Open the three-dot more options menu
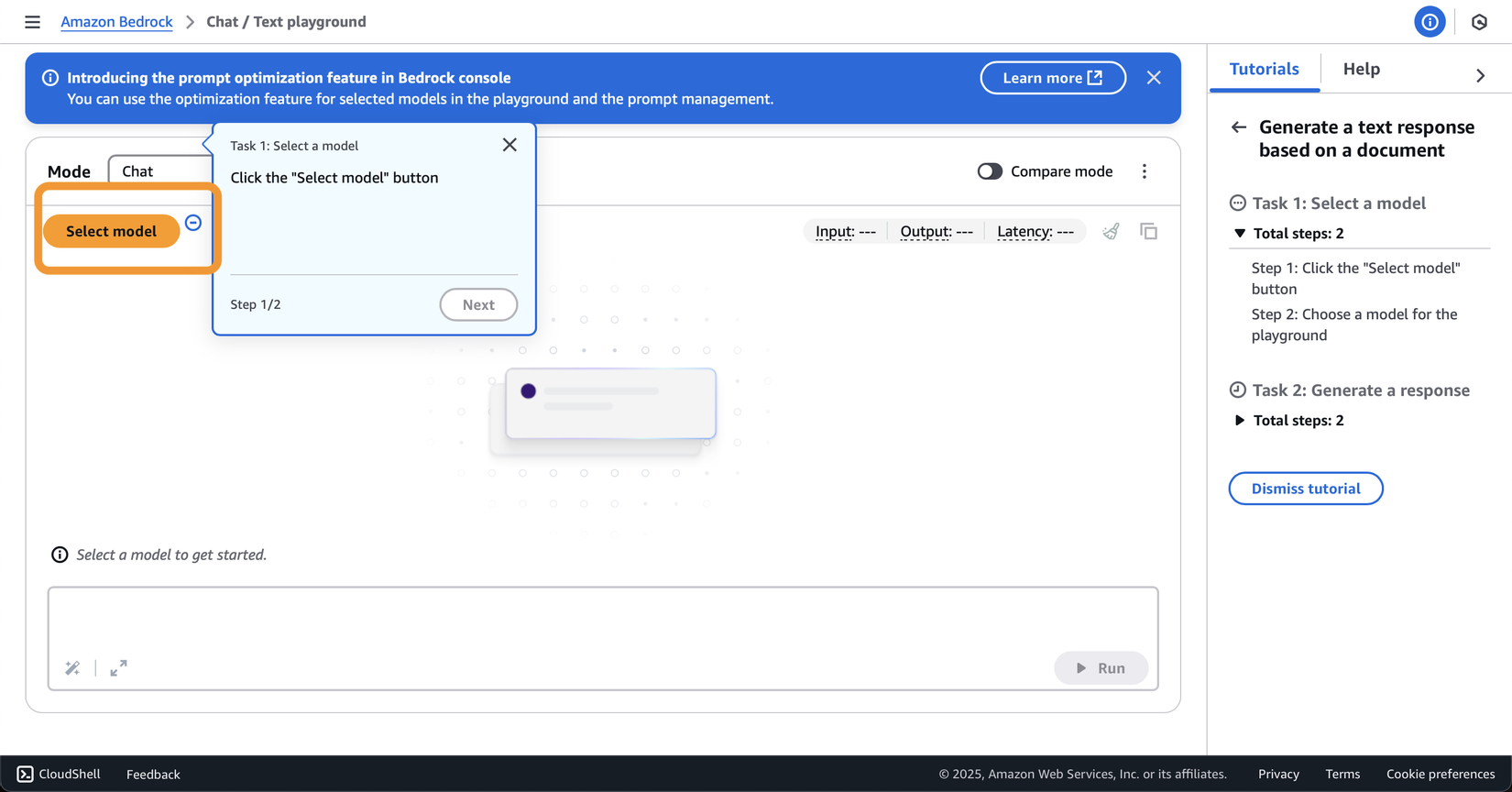Viewport: 1512px width, 792px height. click(x=1144, y=171)
